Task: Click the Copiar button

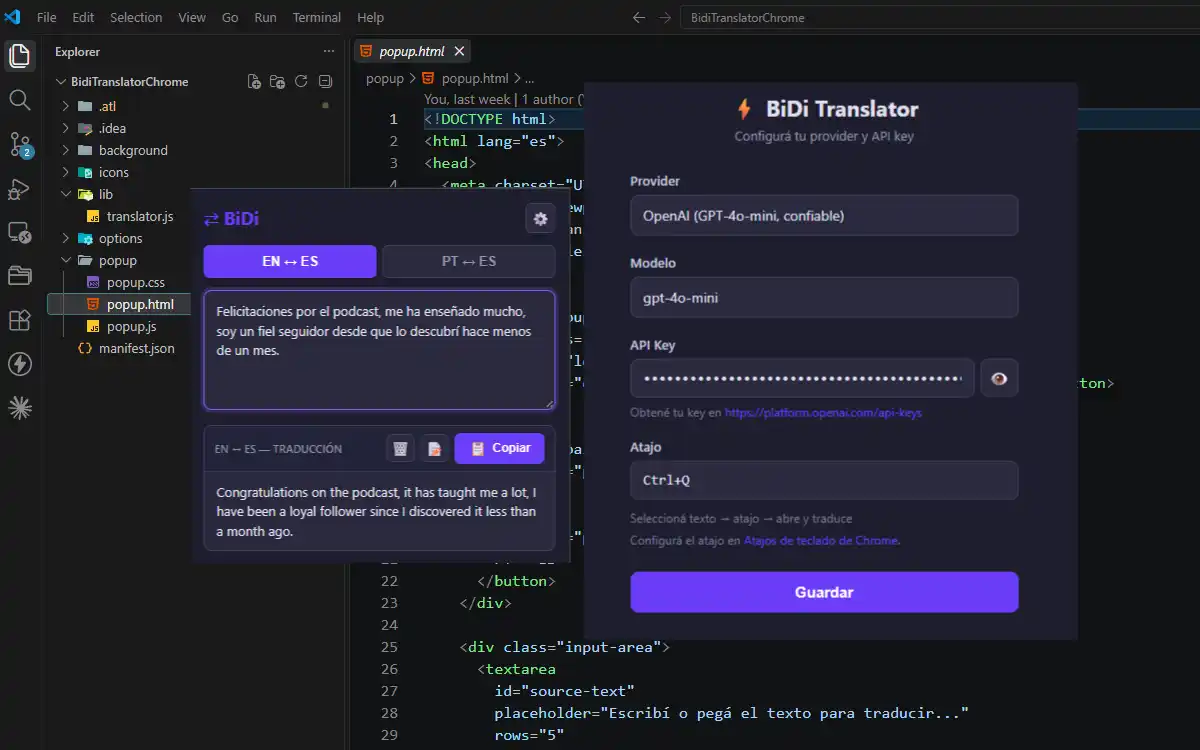Action: (500, 449)
